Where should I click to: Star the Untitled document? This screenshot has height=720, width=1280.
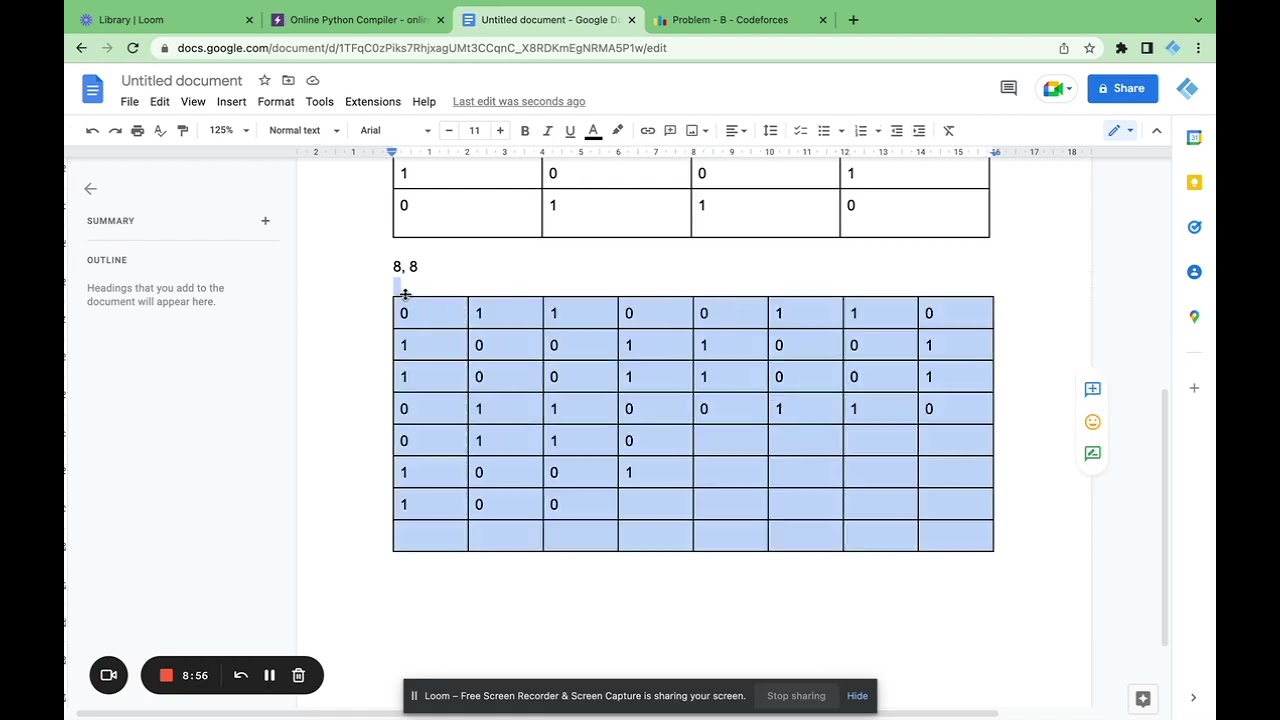tap(264, 80)
